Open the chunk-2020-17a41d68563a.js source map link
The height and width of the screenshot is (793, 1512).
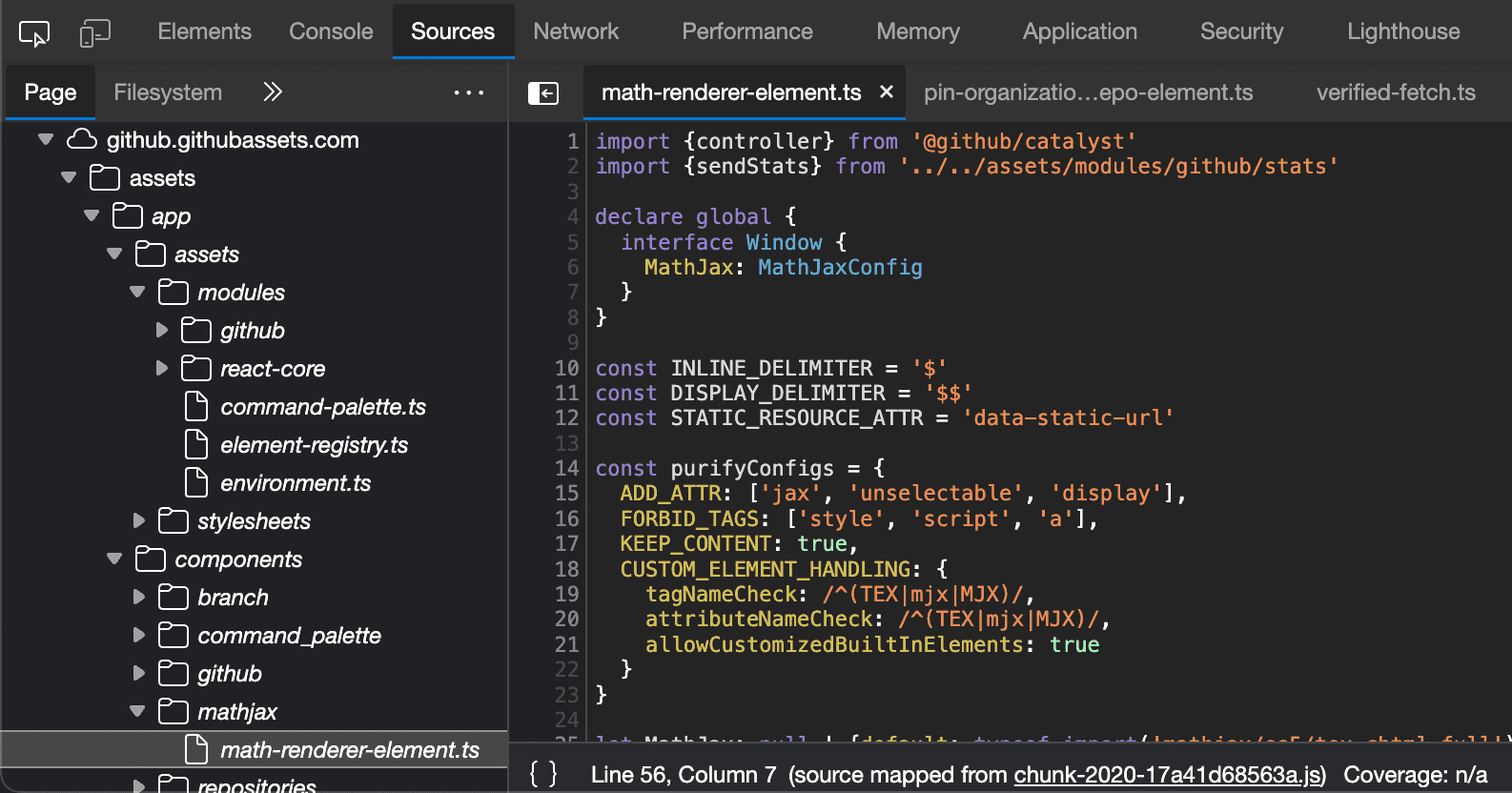1168,775
